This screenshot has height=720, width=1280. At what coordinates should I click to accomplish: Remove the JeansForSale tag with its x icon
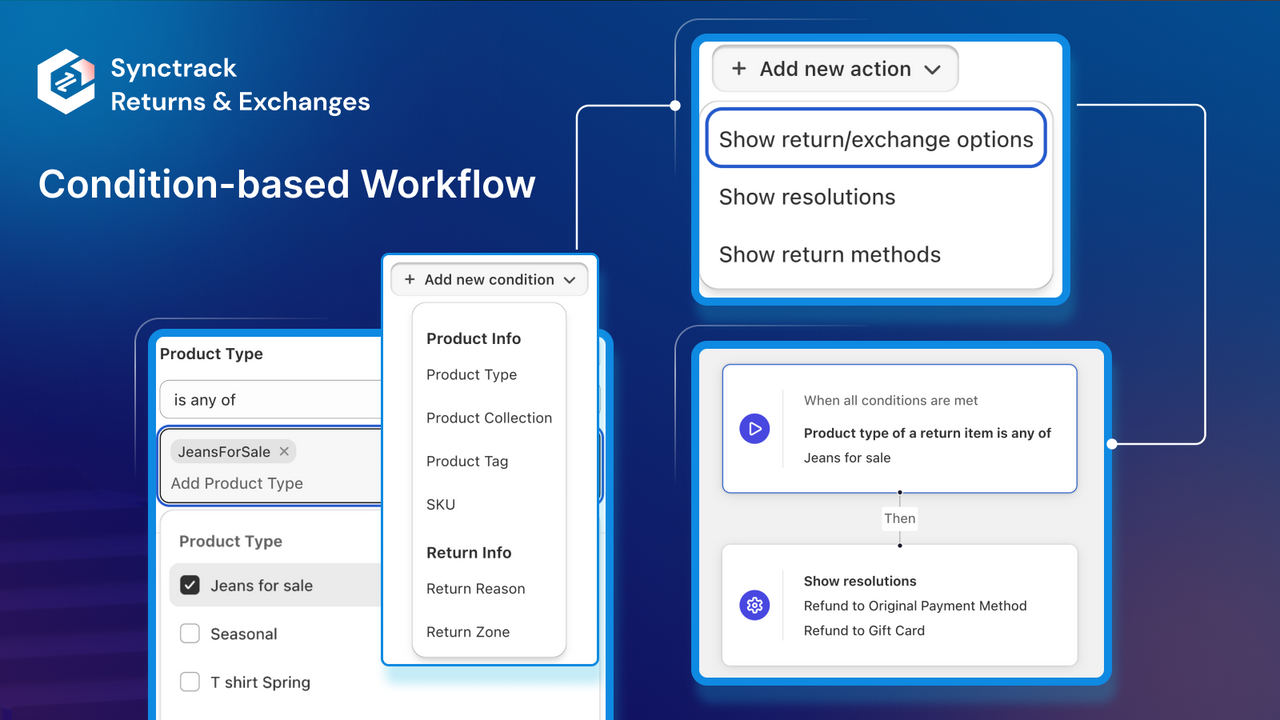[284, 452]
